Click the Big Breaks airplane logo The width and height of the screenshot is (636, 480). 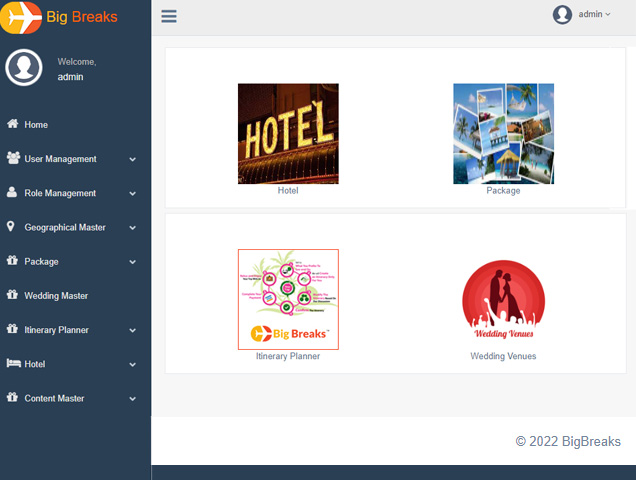(x=21, y=17)
